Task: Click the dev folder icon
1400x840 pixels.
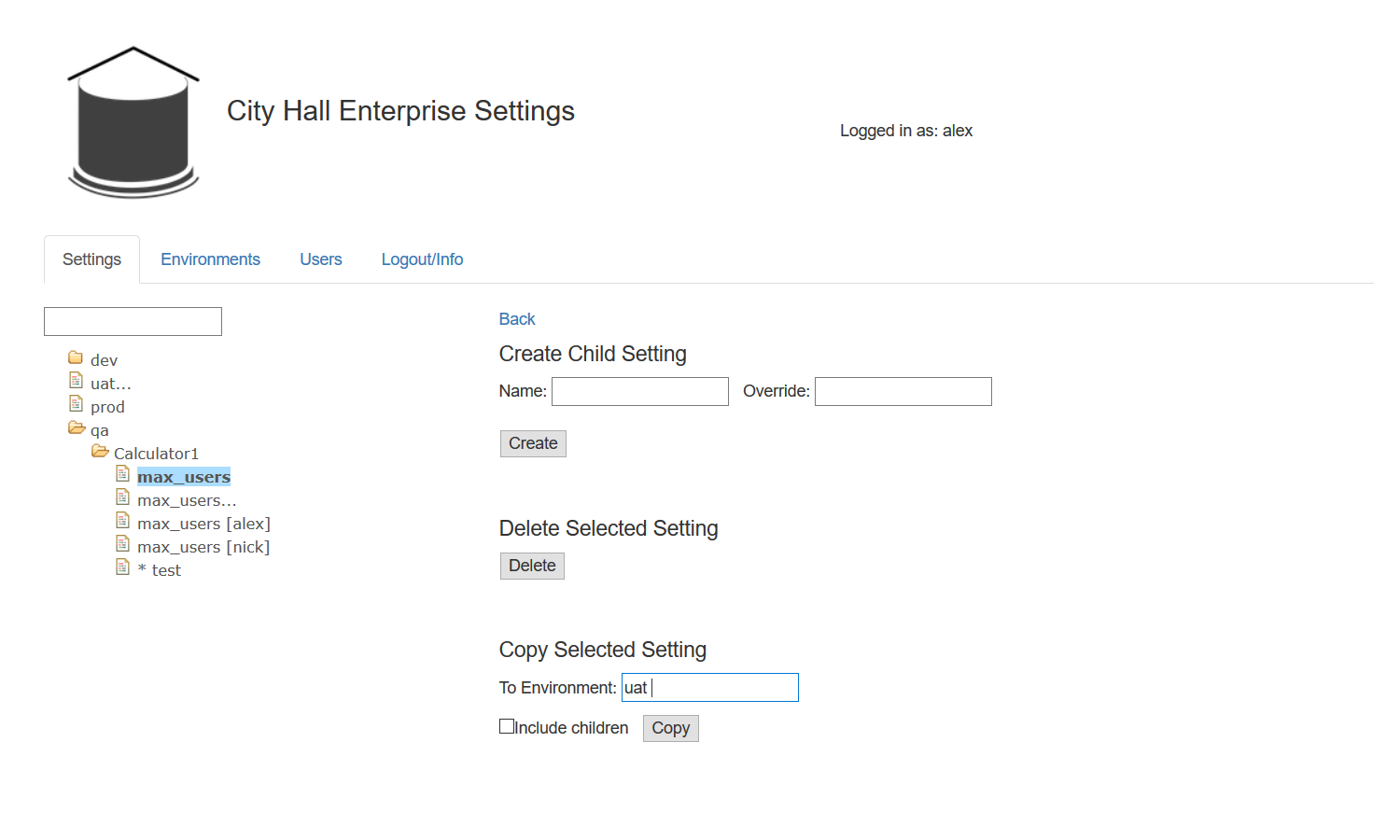Action: tap(76, 357)
